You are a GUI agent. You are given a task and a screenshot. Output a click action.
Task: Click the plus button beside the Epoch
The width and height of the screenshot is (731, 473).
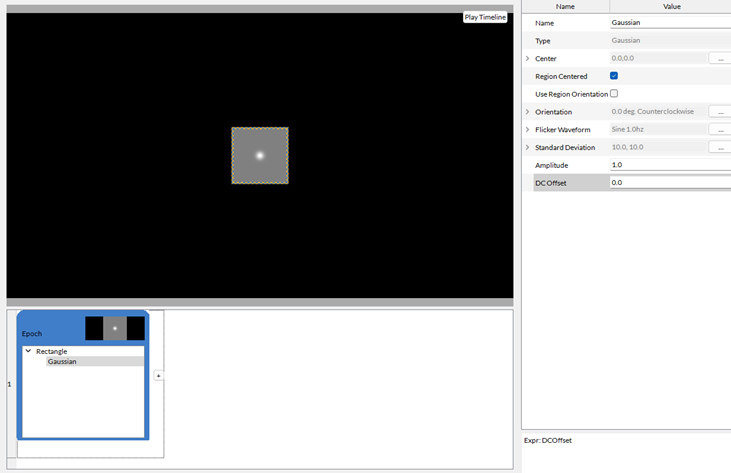coord(158,376)
